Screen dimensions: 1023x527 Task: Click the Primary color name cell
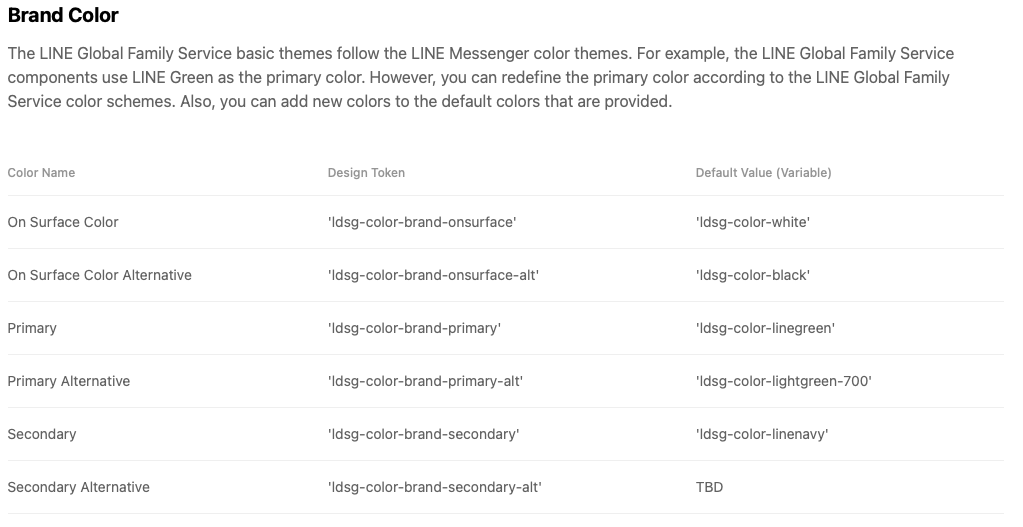(32, 328)
